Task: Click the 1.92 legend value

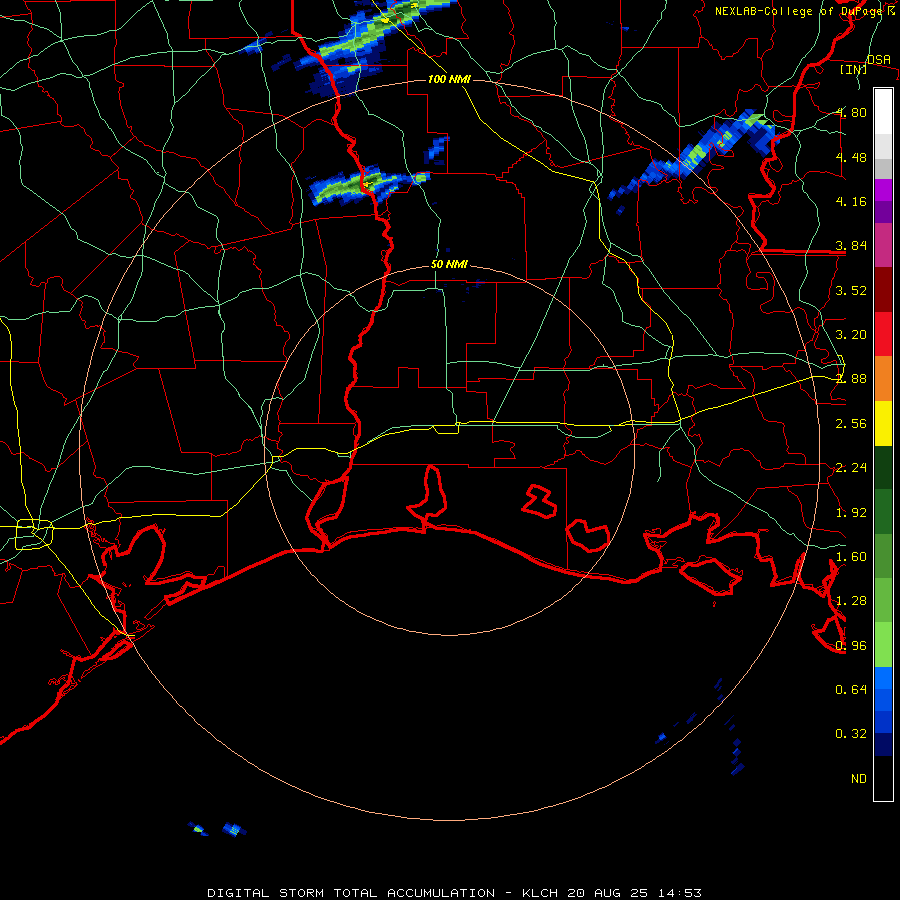Action: [x=851, y=513]
